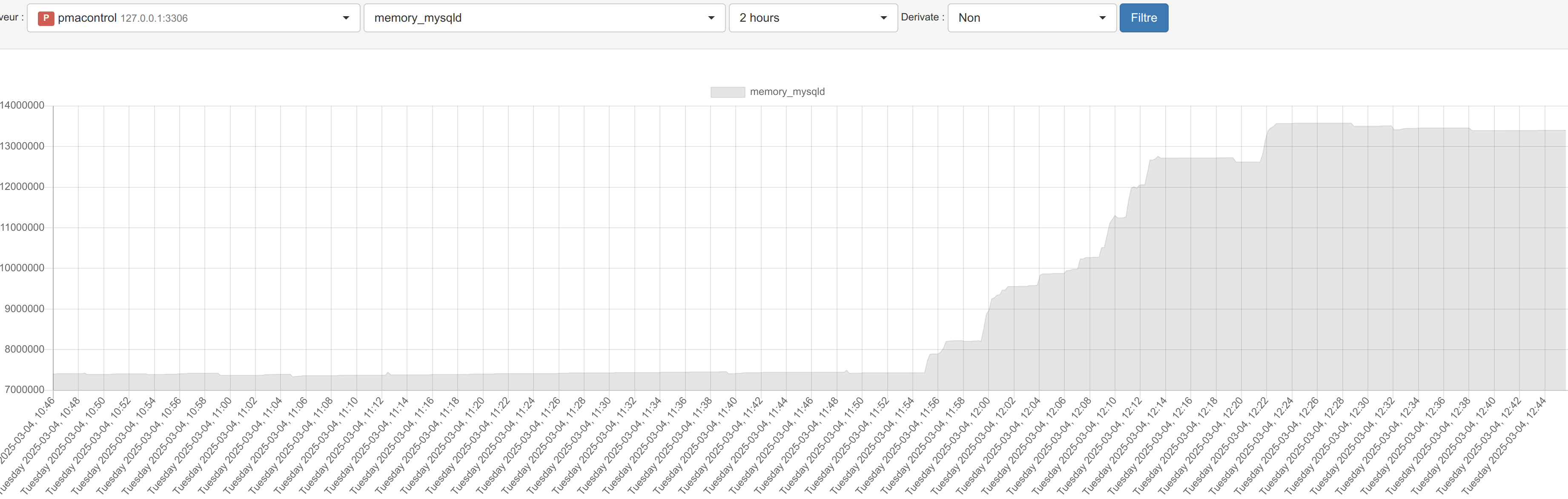Click the red P server icon
The image size is (1568, 499).
pyautogui.click(x=46, y=18)
